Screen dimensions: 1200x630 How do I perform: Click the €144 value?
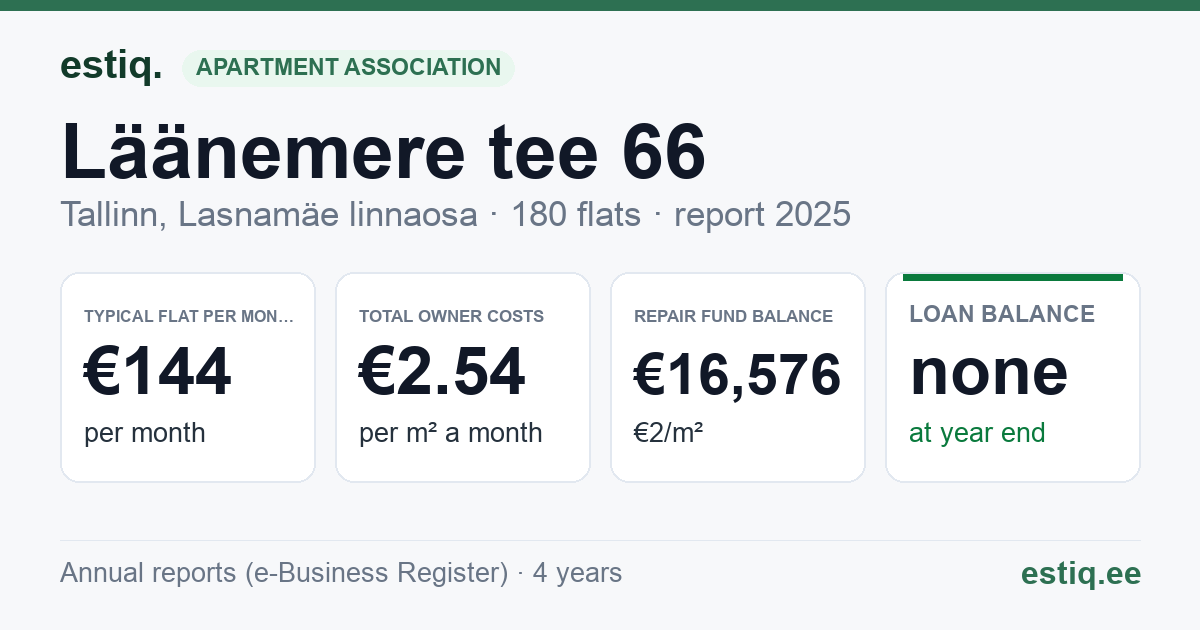[158, 371]
